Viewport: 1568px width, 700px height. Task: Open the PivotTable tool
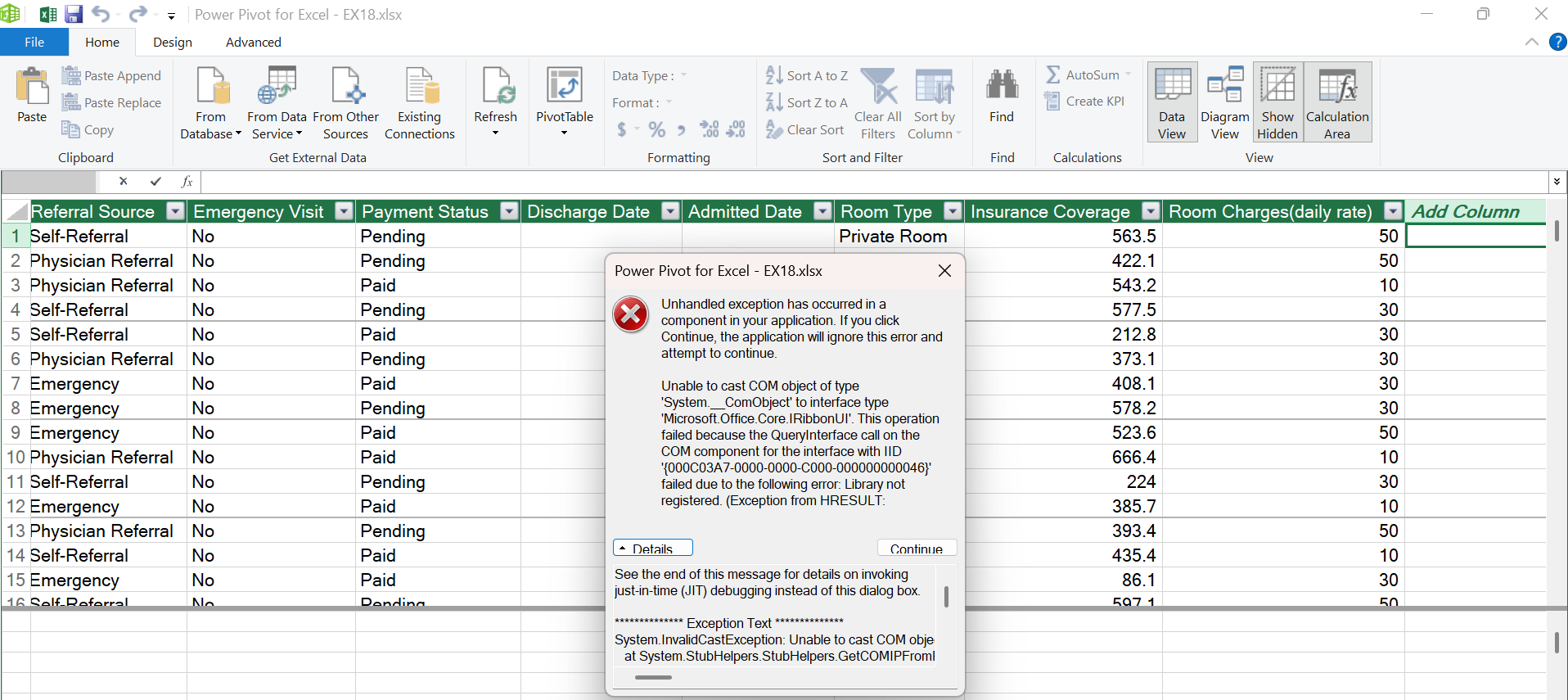click(x=564, y=88)
